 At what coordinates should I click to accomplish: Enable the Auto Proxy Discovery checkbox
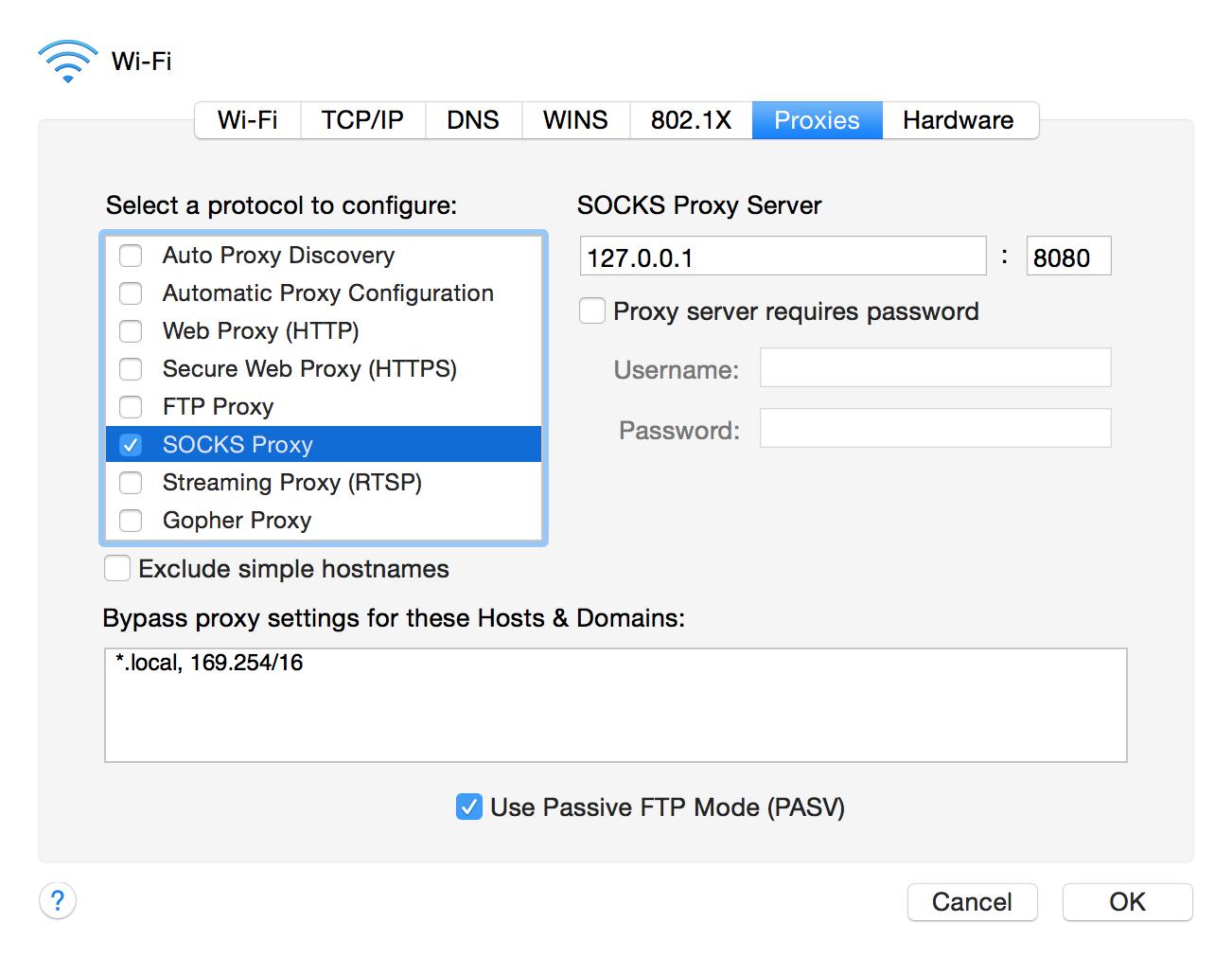[131, 256]
